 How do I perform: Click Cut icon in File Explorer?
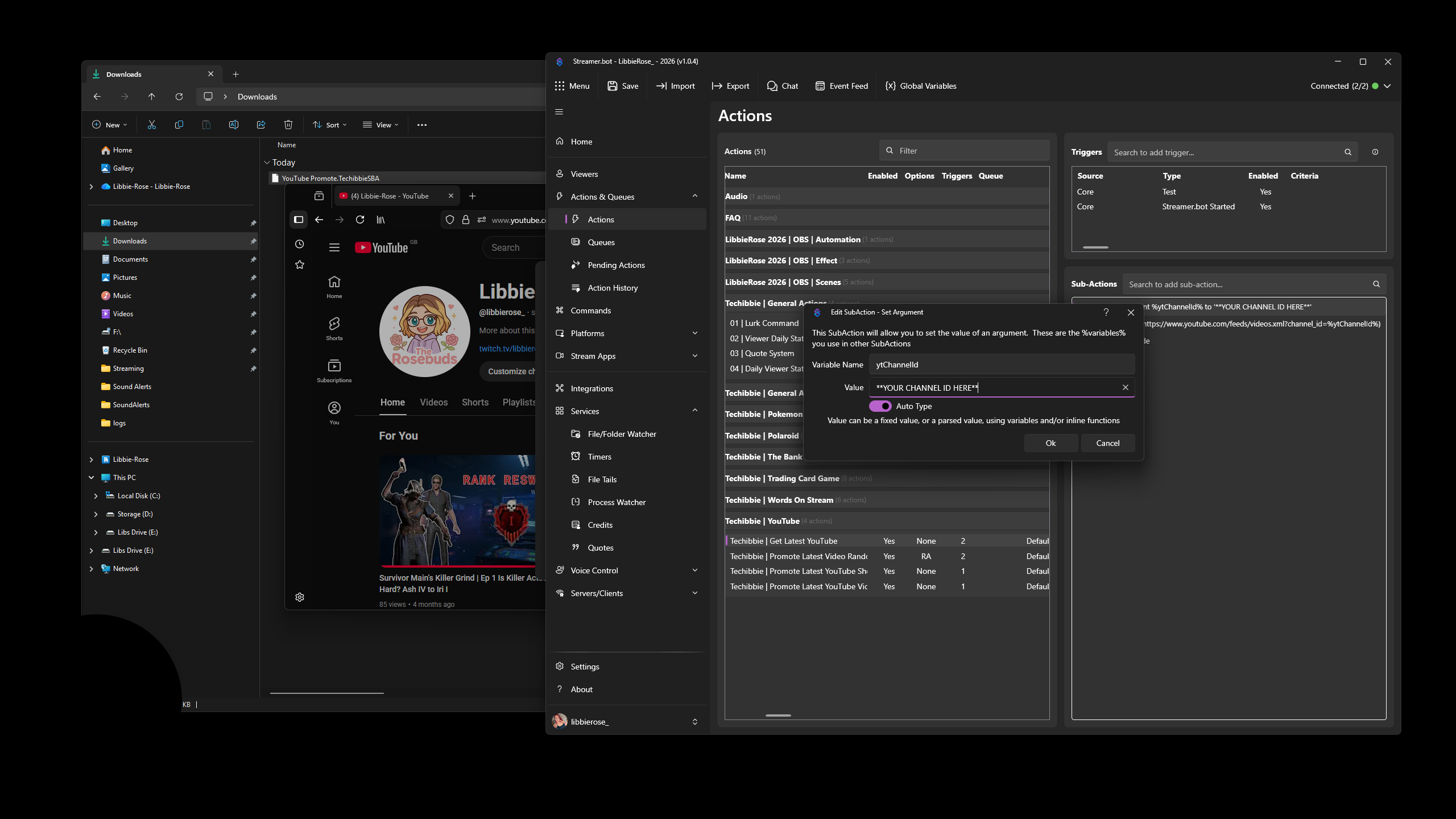tap(152, 125)
